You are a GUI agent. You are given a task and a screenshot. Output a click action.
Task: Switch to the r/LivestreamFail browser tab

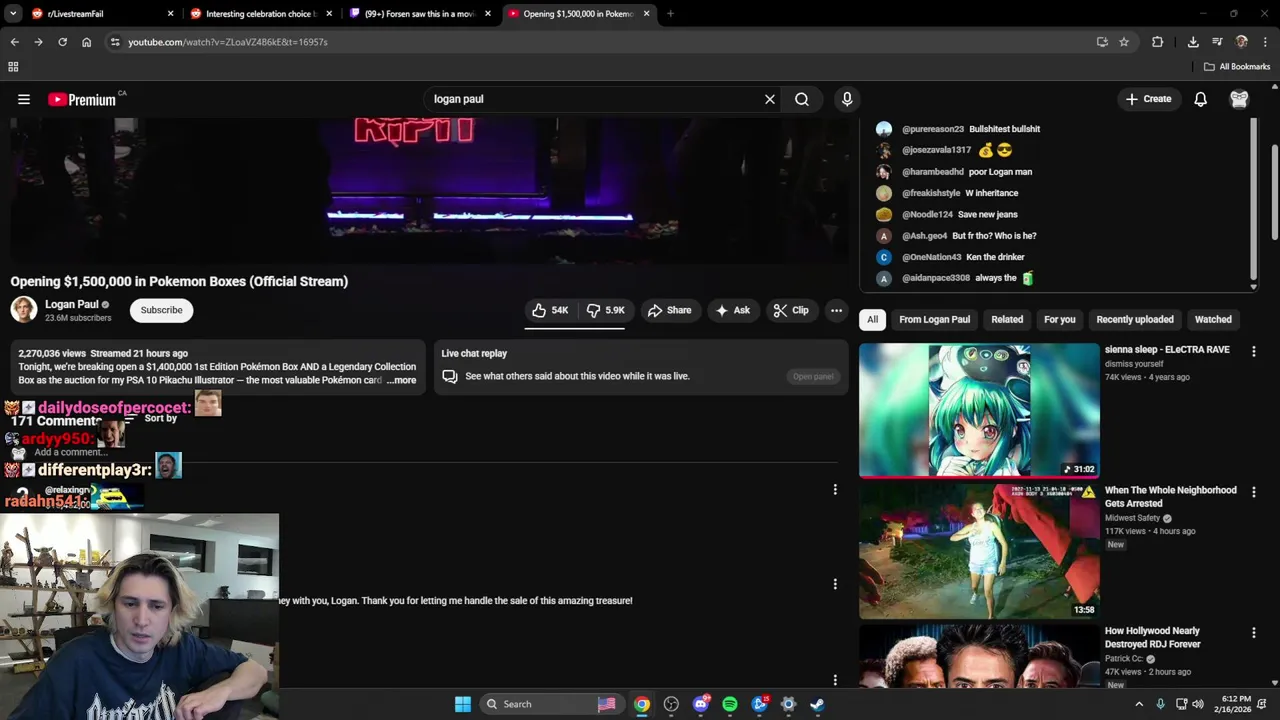(100, 14)
